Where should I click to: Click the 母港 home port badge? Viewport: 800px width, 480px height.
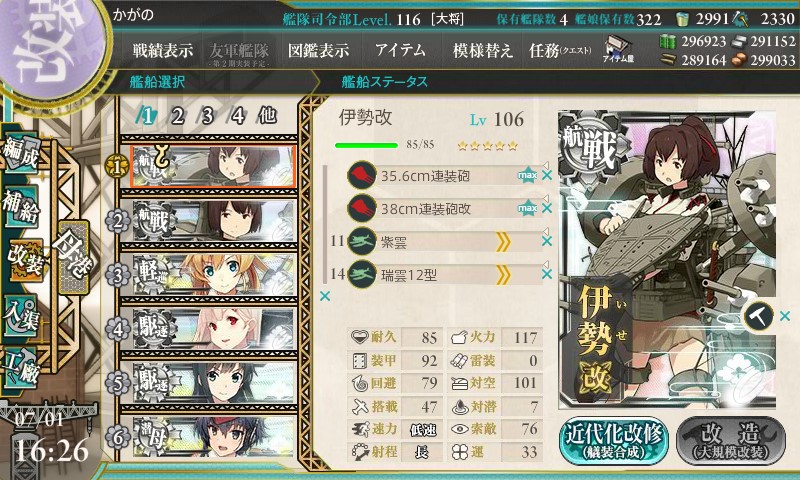tap(73, 257)
